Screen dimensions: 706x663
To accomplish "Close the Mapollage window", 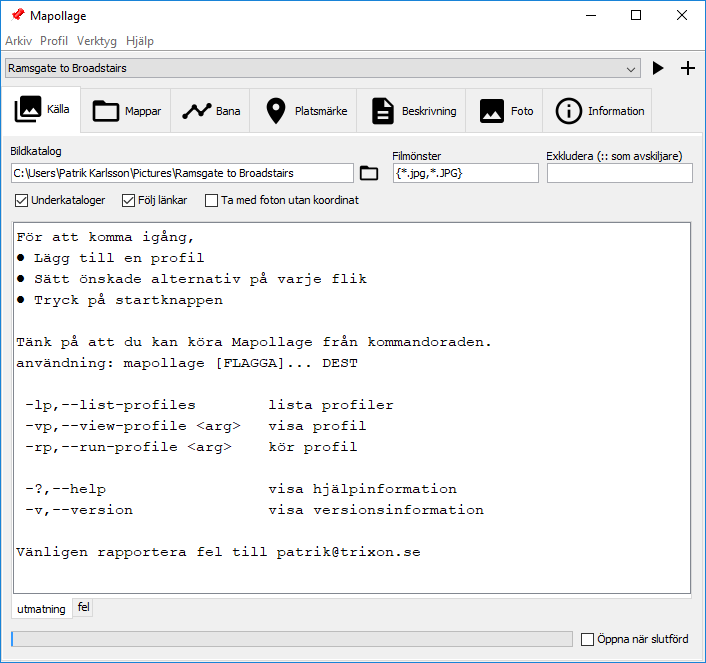I will [x=682, y=15].
